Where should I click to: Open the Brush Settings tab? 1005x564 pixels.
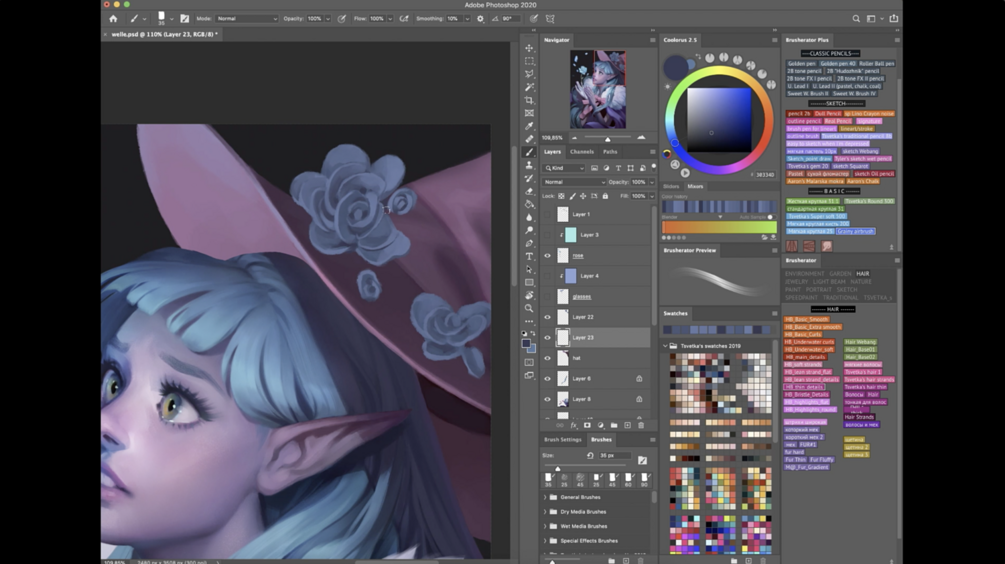tap(563, 440)
